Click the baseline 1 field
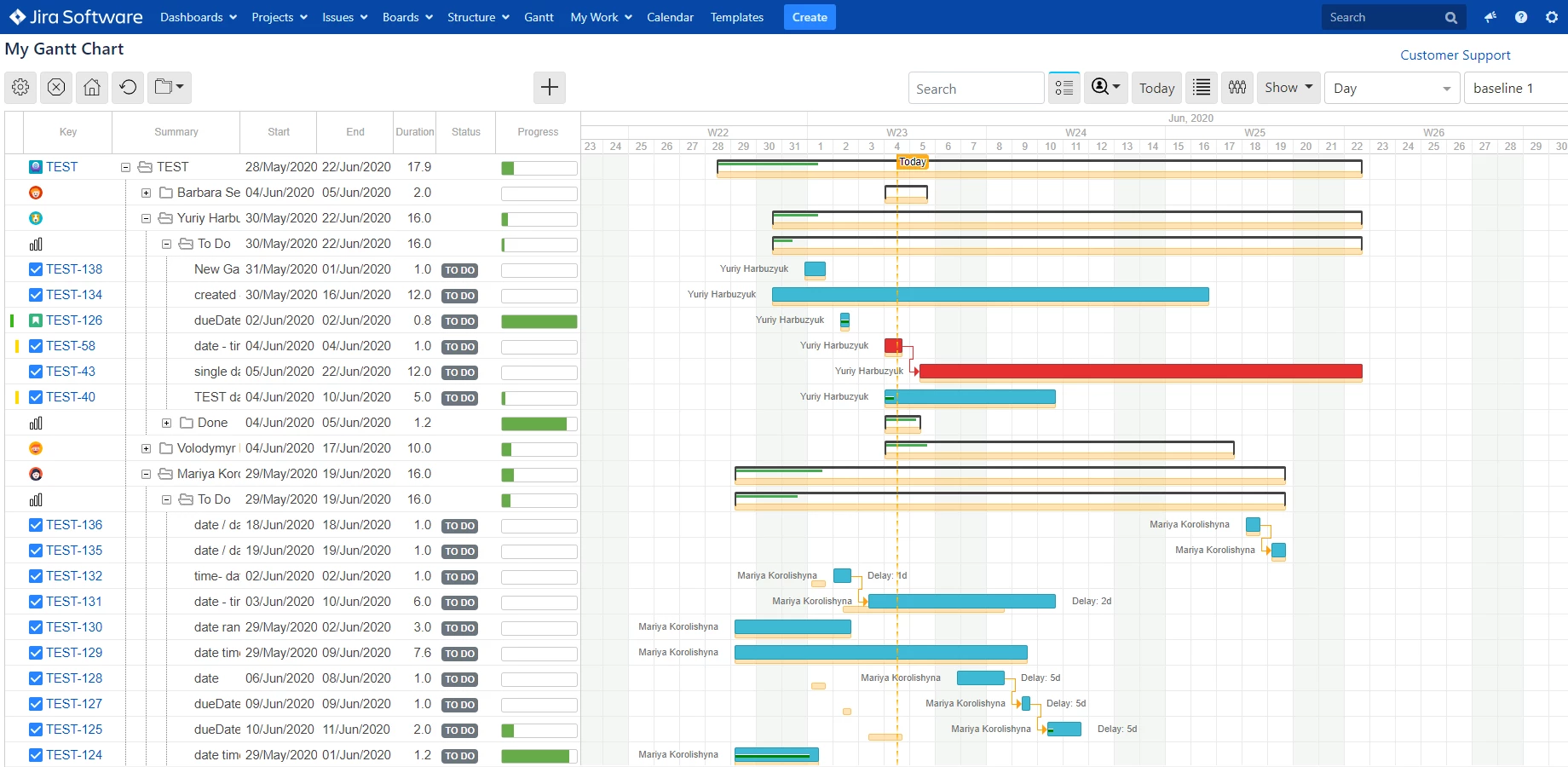Image resolution: width=1568 pixels, height=767 pixels. (1516, 88)
